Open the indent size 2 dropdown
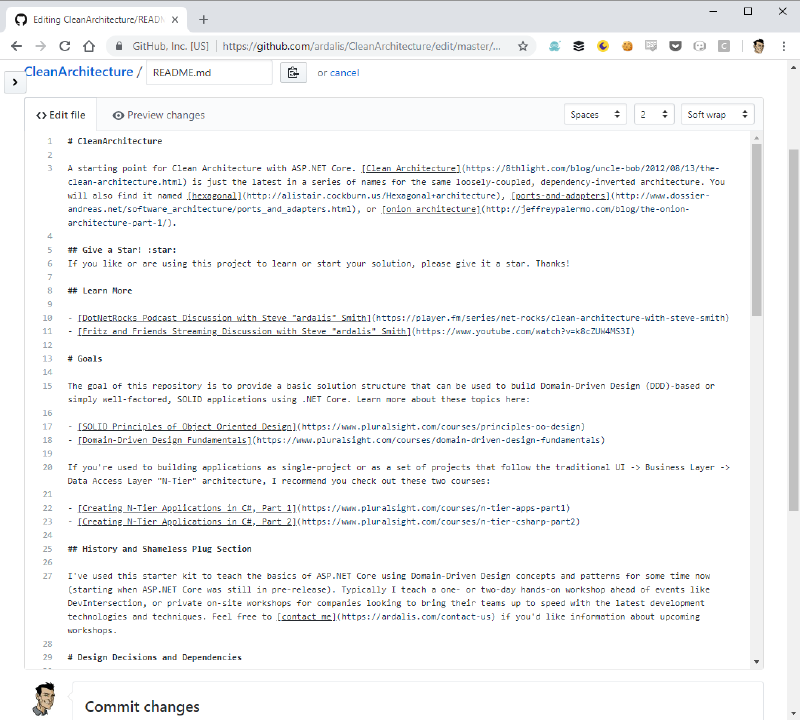The height and width of the screenshot is (720, 800). [x=654, y=114]
